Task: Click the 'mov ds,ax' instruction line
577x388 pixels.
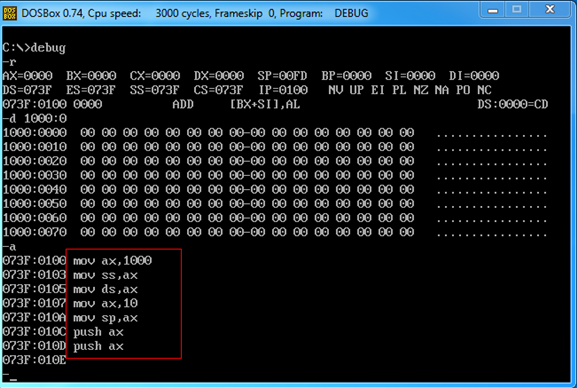Action: 105,289
